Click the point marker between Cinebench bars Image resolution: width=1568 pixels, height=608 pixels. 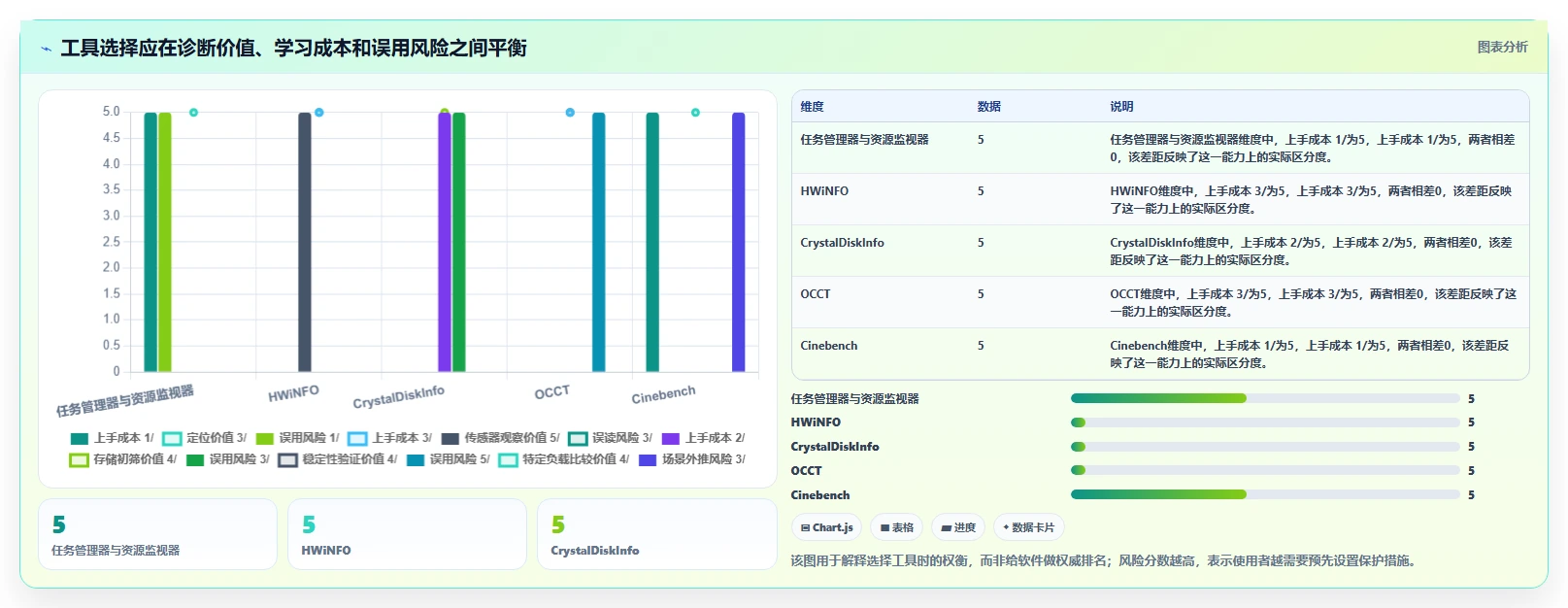pyautogui.click(x=695, y=113)
